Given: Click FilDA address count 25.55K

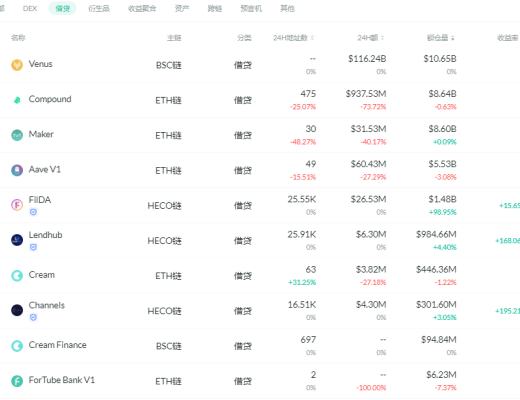Looking at the screenshot, I should (x=302, y=199).
